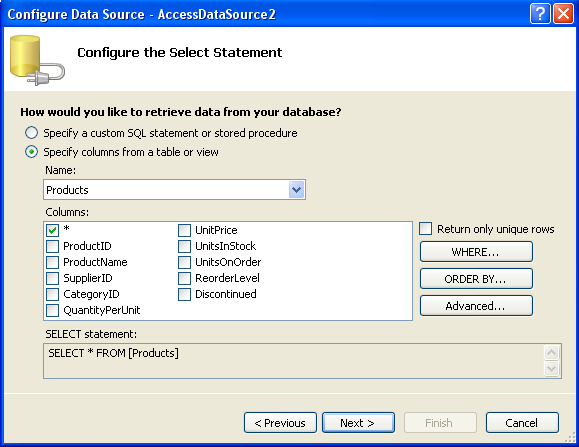
Task: Check the ProductID column
Action: 52,246
